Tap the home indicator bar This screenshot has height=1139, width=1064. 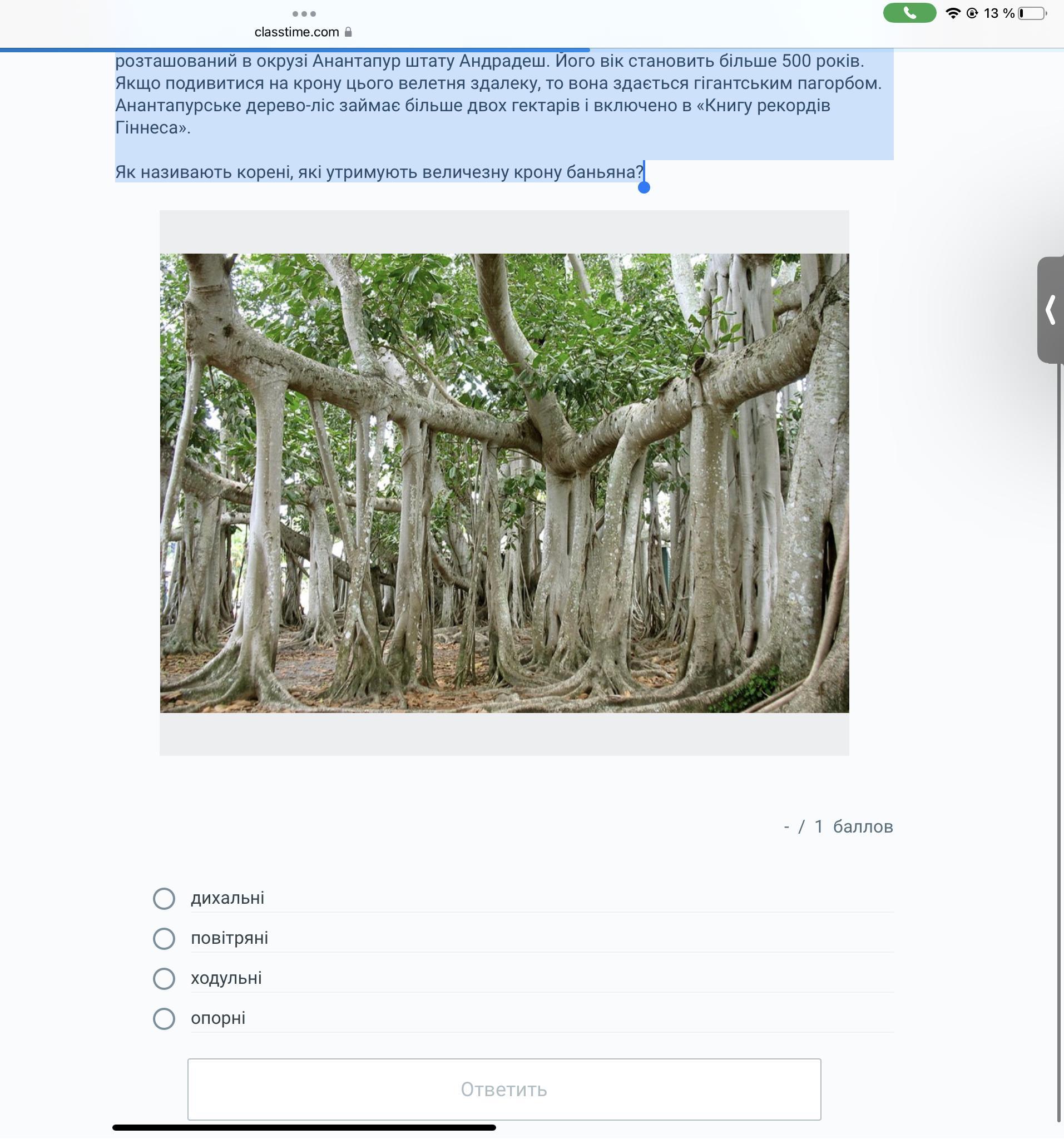pyautogui.click(x=304, y=1127)
